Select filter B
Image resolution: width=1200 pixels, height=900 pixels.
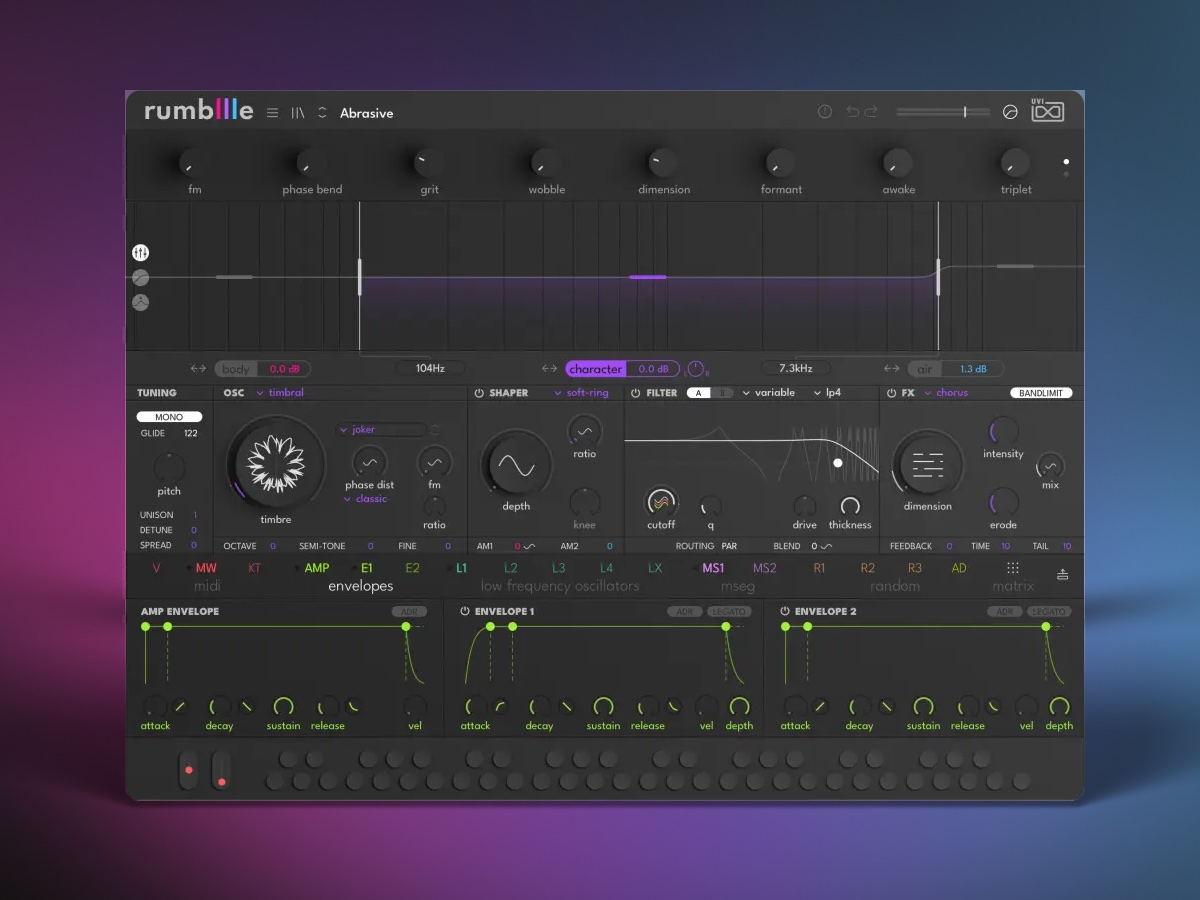click(723, 393)
